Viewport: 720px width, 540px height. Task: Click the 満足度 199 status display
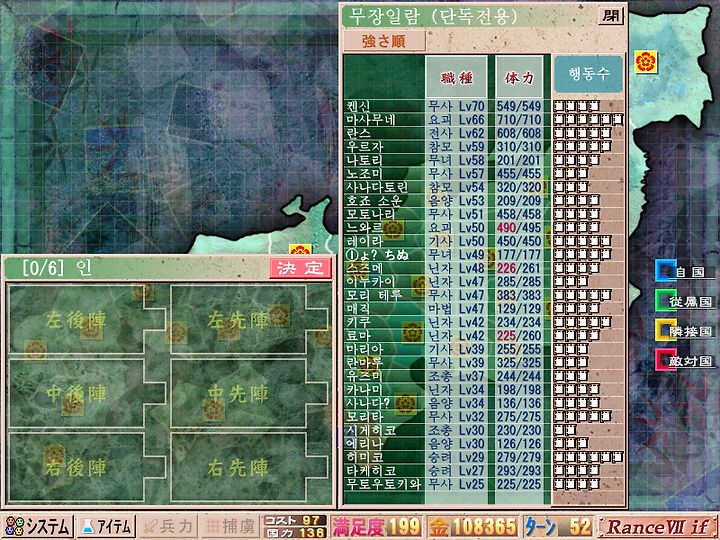click(377, 526)
